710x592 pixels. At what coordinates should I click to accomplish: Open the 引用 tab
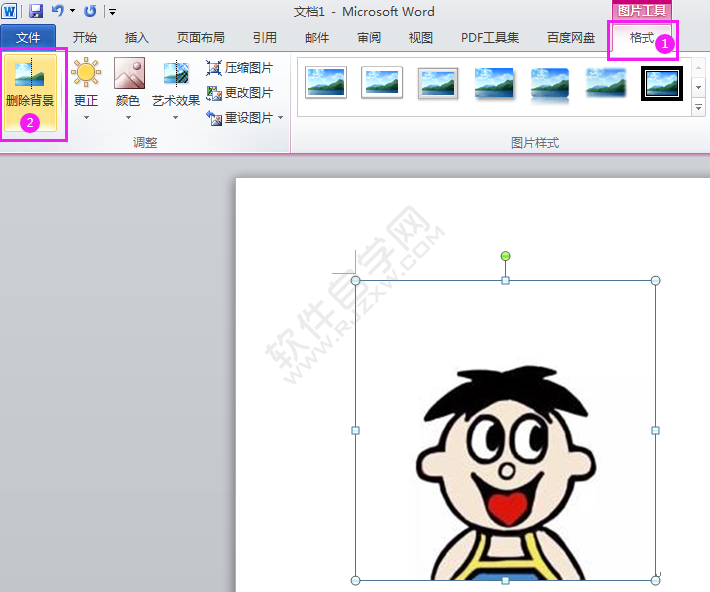pyautogui.click(x=265, y=38)
